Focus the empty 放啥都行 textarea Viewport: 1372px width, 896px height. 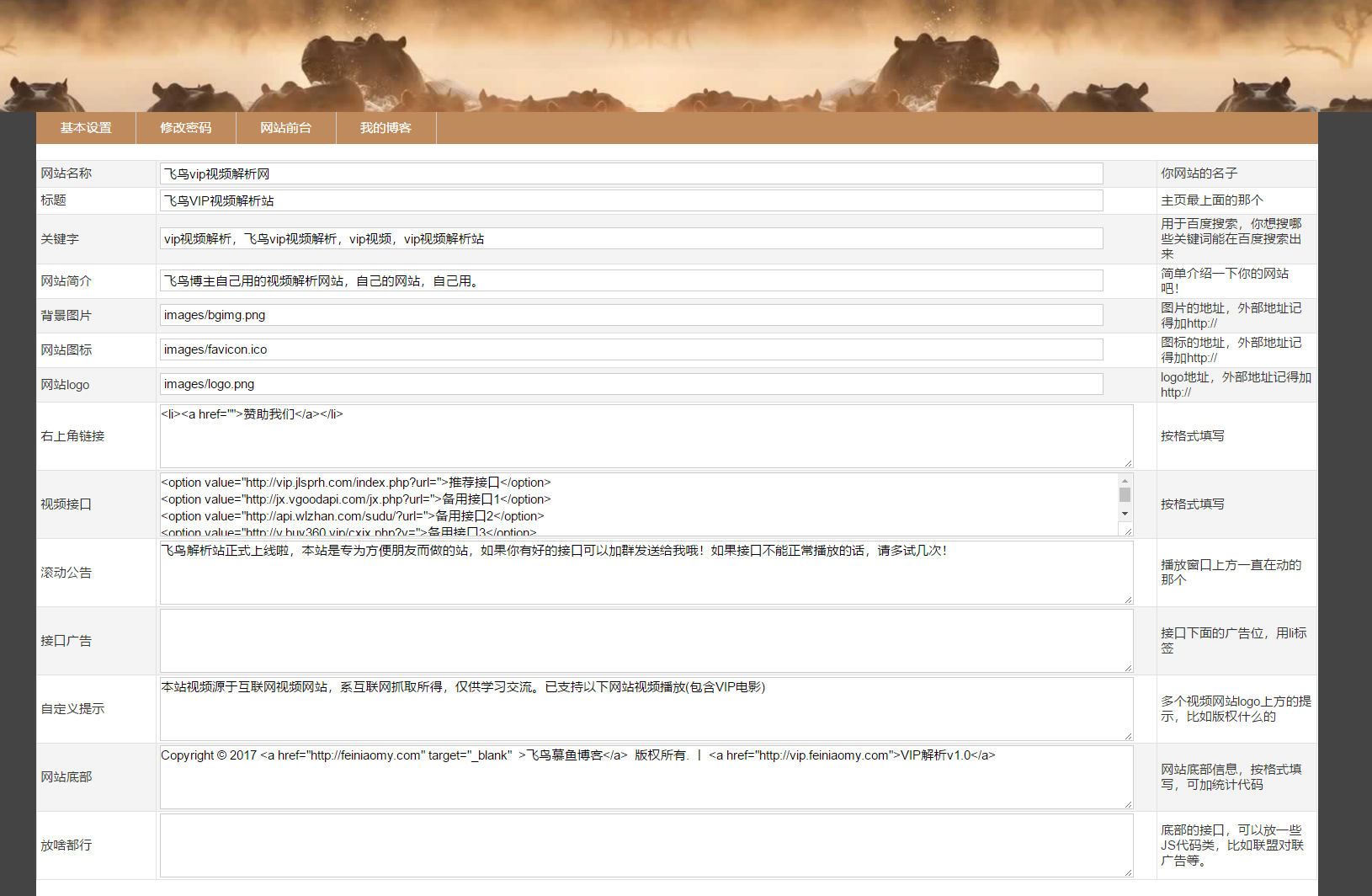coord(646,845)
